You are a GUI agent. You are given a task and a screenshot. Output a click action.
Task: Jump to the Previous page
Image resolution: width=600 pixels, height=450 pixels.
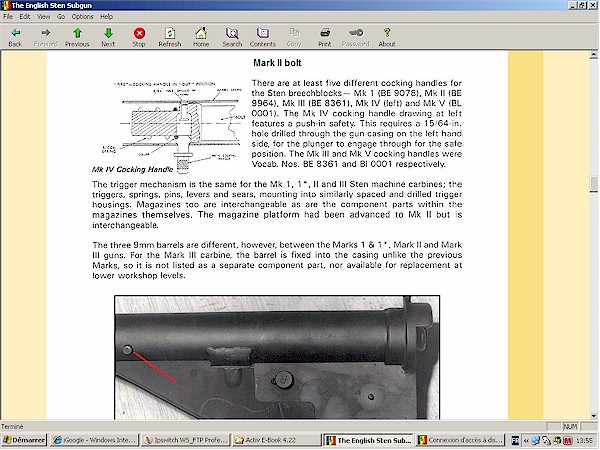pos(77,37)
